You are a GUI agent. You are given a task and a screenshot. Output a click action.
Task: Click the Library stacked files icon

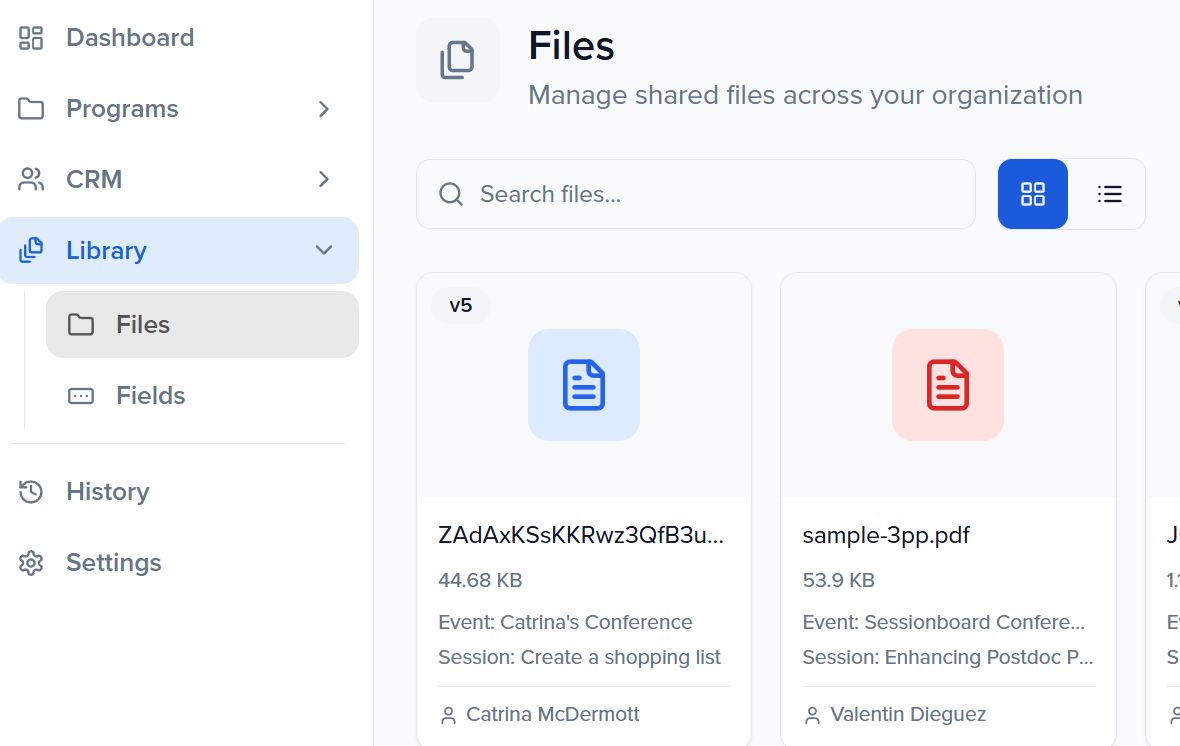click(x=31, y=251)
